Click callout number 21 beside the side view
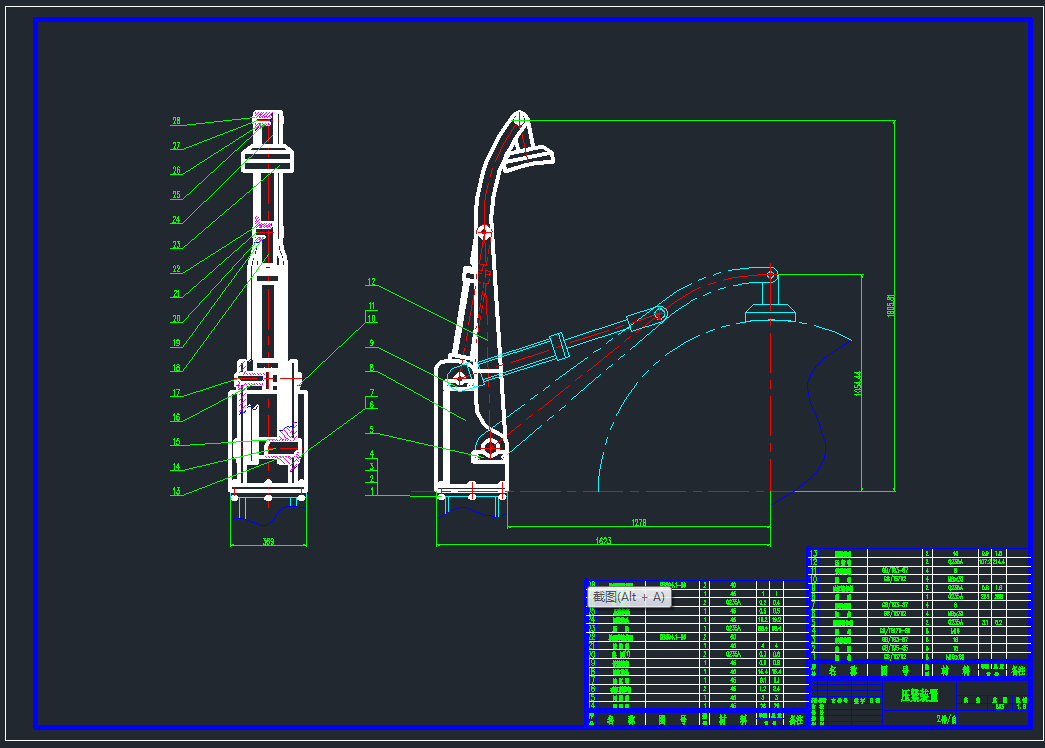The image size is (1045, 748). (176, 293)
